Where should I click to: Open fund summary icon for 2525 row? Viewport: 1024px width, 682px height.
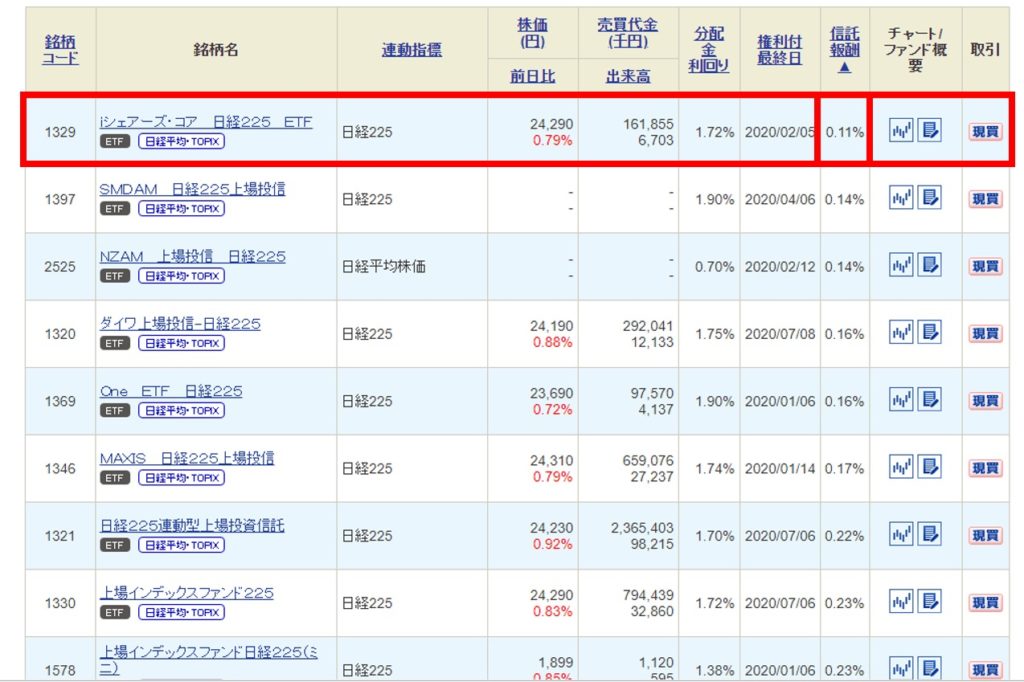pyautogui.click(x=929, y=265)
